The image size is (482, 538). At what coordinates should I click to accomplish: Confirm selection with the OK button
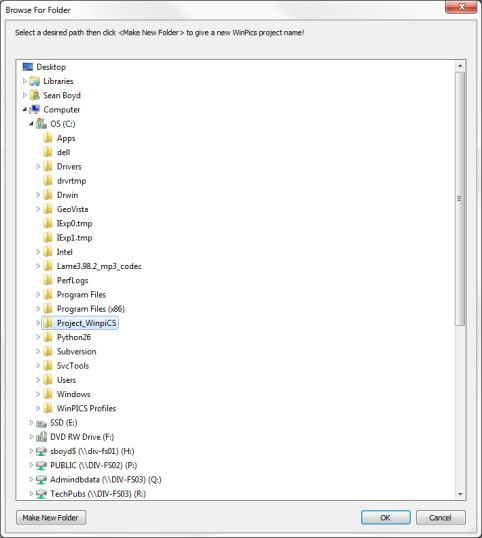(x=386, y=517)
